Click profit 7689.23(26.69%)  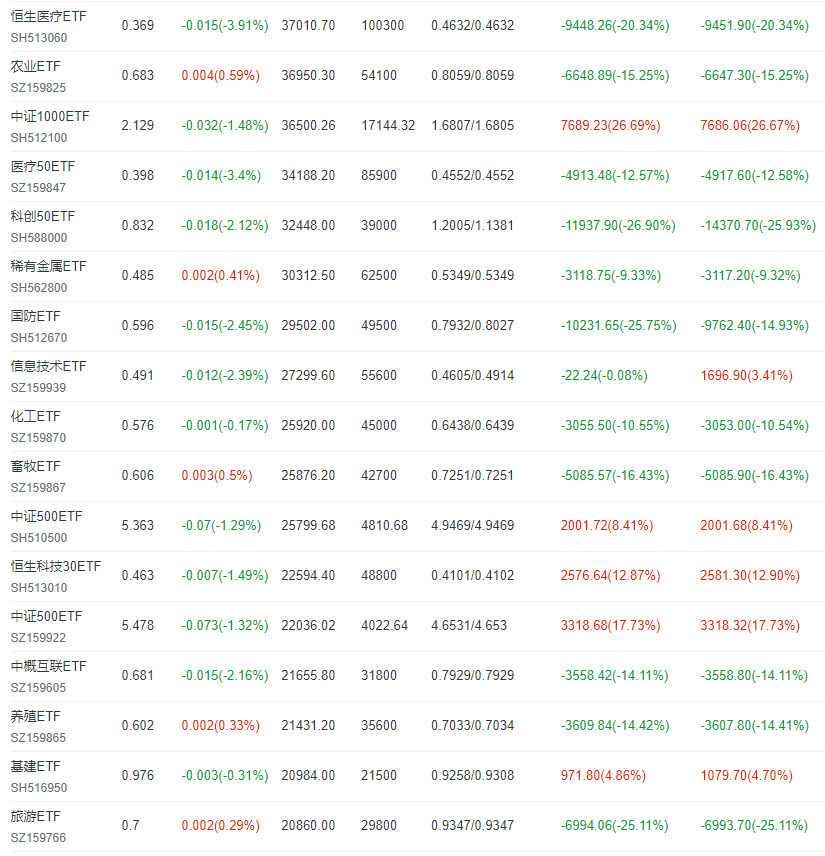[x=610, y=126]
